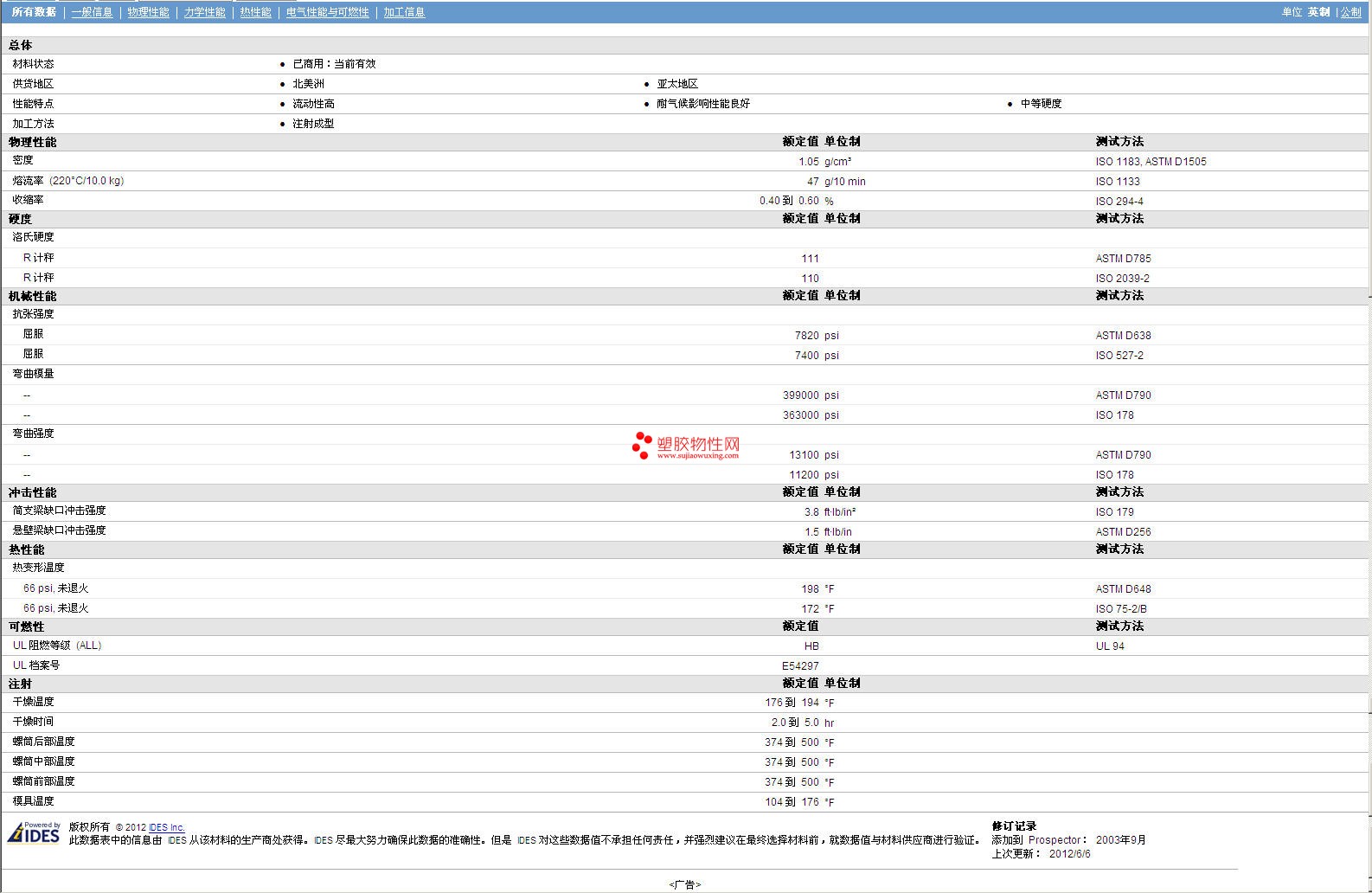The width and height of the screenshot is (1372, 893).
Task: Select 英制 units
Action: pyautogui.click(x=1318, y=12)
